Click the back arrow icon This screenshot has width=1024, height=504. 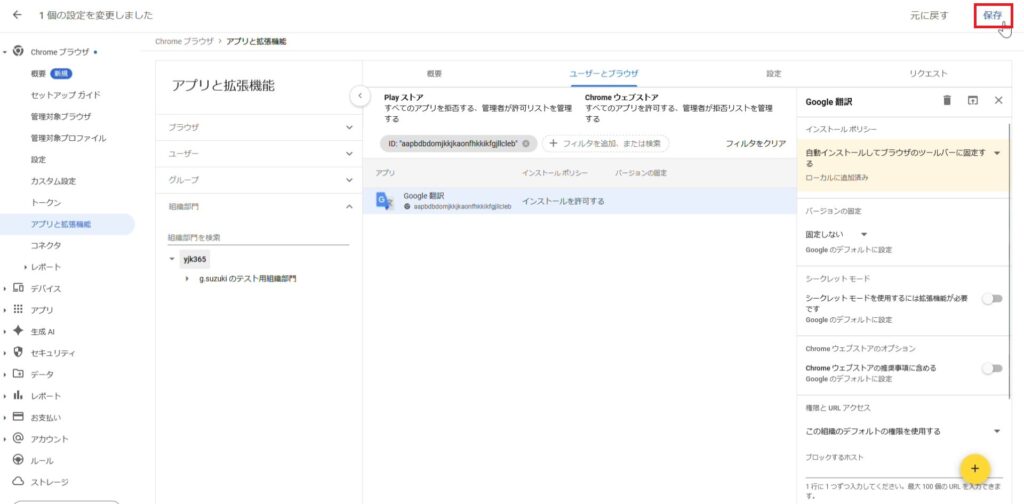click(x=17, y=15)
